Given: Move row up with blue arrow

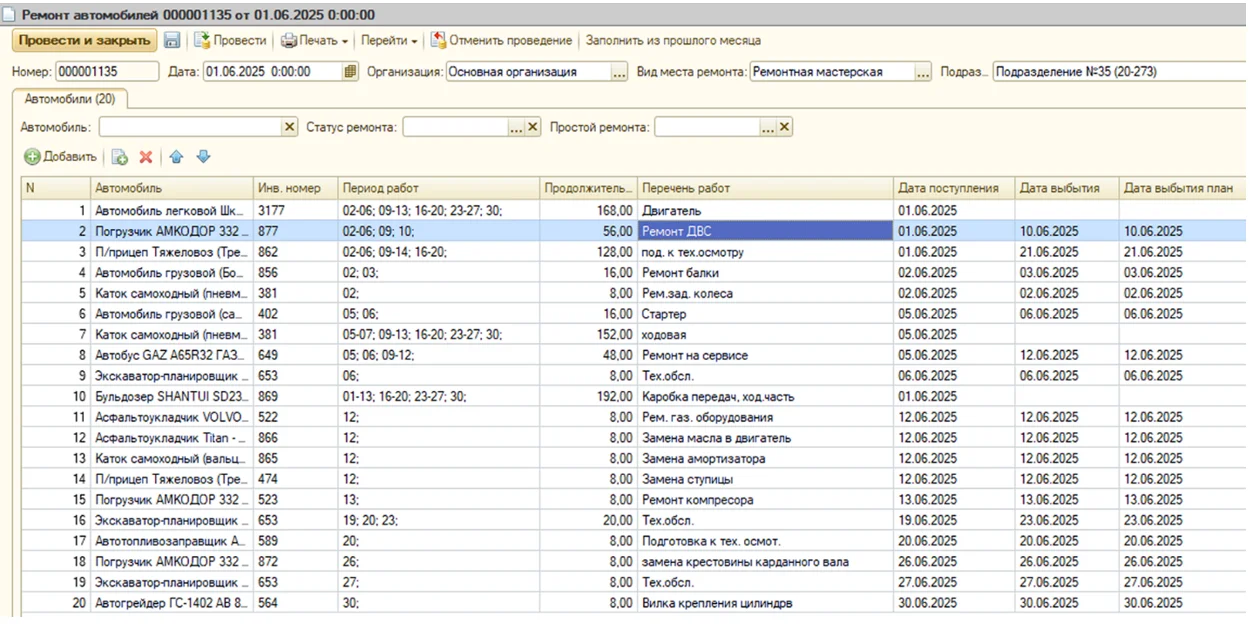Looking at the screenshot, I should pos(176,157).
